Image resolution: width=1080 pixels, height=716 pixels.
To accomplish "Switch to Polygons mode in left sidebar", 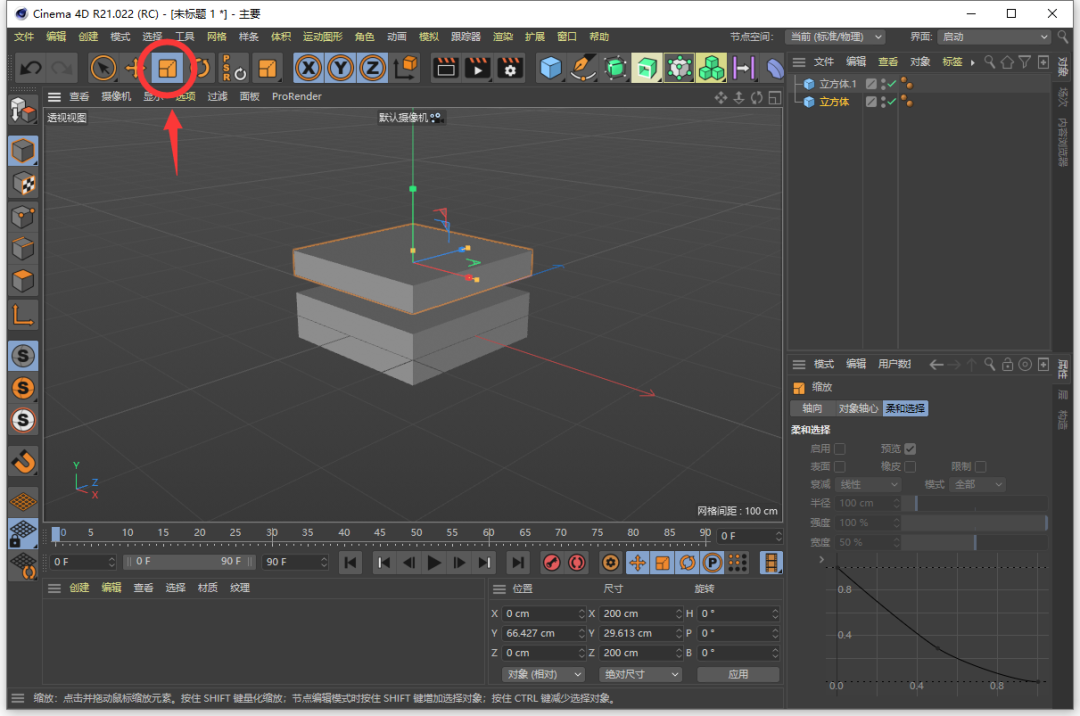I will point(23,281).
